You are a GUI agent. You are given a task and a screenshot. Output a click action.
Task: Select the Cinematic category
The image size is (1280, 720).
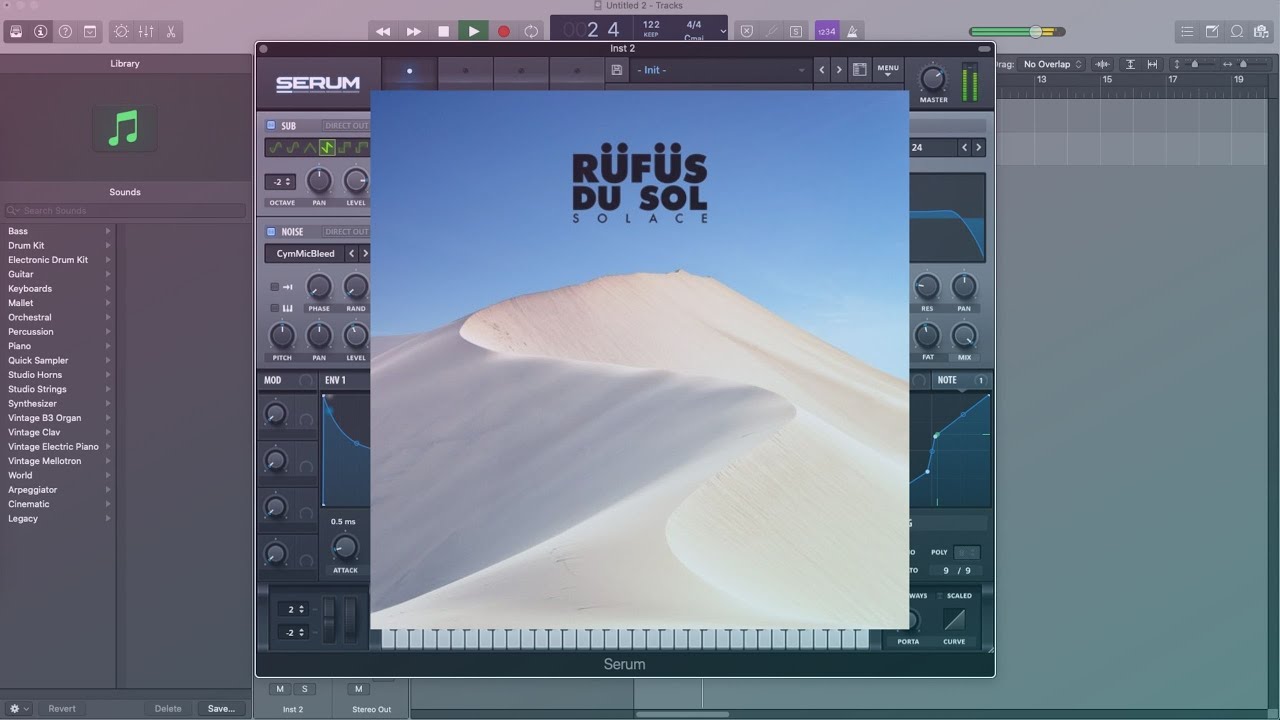(x=29, y=504)
